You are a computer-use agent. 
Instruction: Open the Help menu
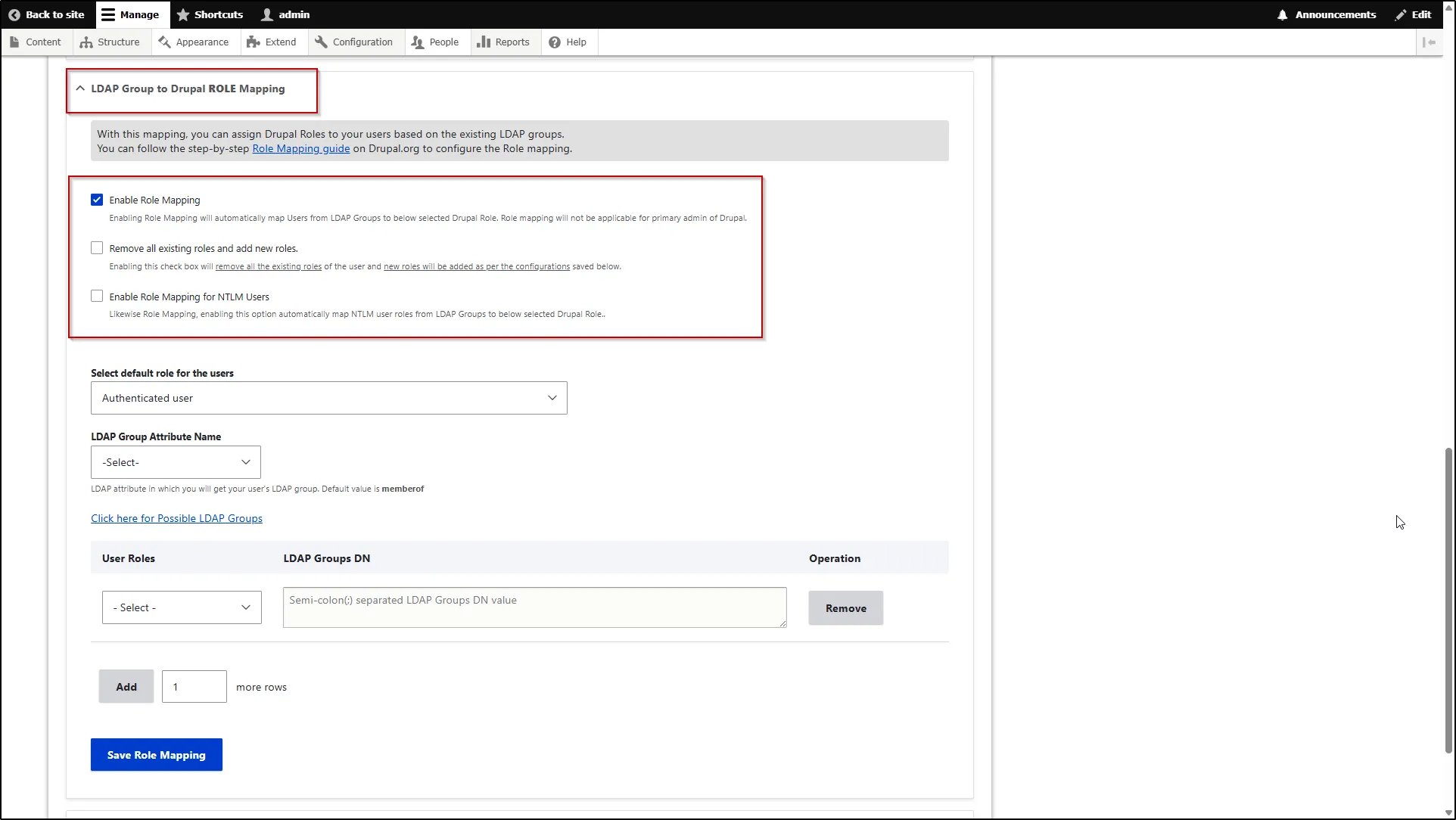[568, 42]
